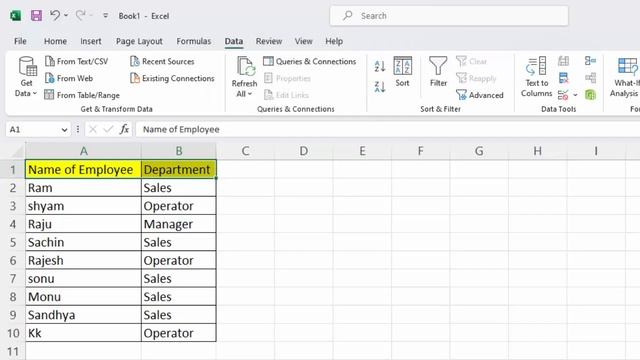Open the File menu

click(x=20, y=41)
